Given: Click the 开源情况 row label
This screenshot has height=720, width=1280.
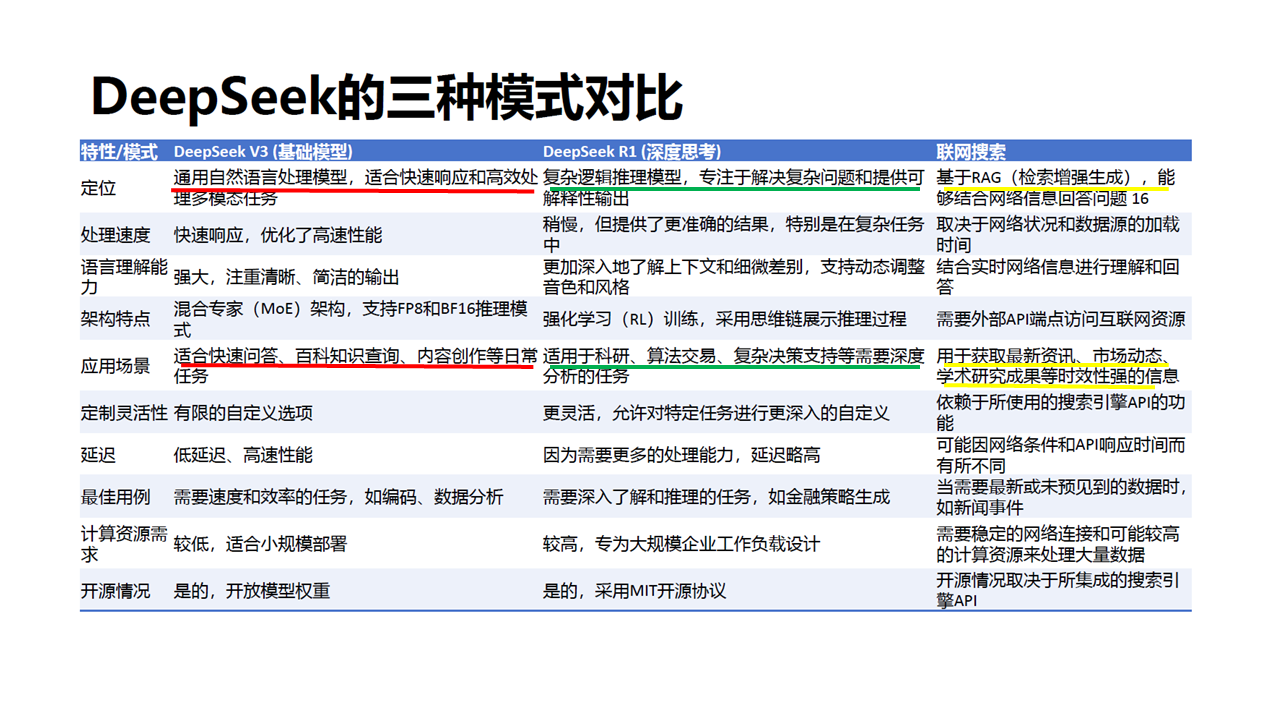Looking at the screenshot, I should 115,591.
